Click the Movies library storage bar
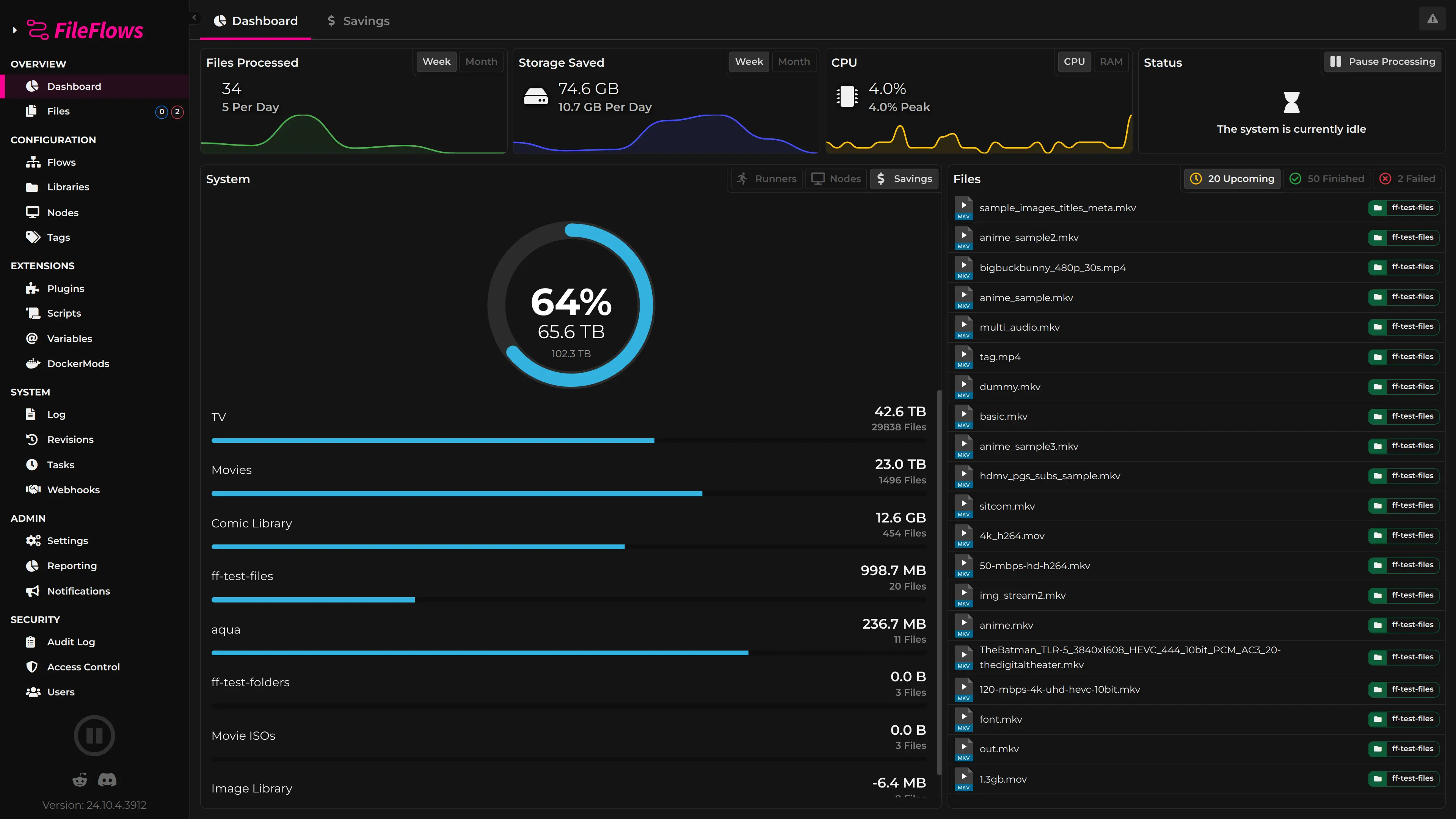 (x=569, y=493)
